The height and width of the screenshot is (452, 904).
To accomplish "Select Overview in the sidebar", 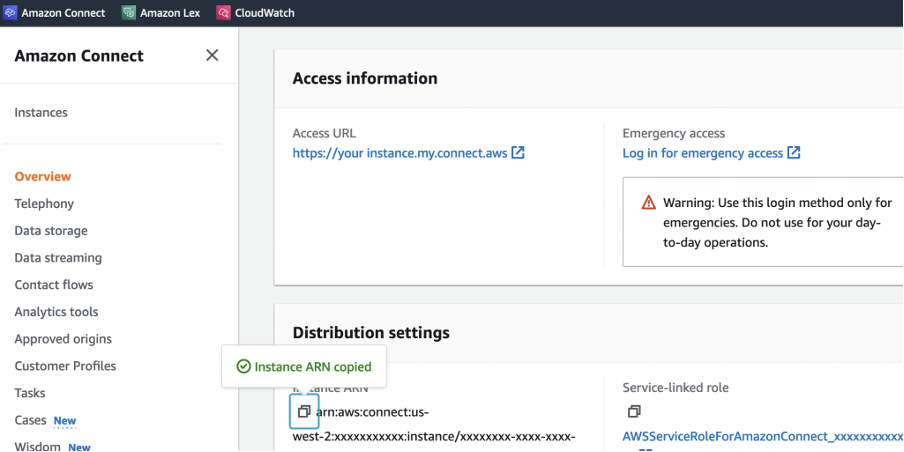I will point(43,177).
